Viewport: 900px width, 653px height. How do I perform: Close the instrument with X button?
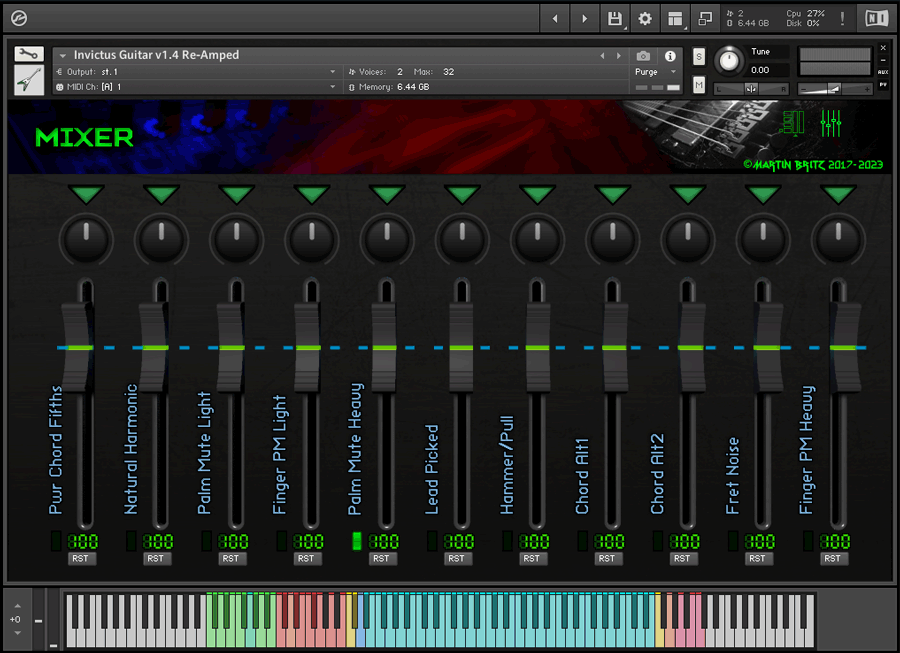(x=883, y=48)
